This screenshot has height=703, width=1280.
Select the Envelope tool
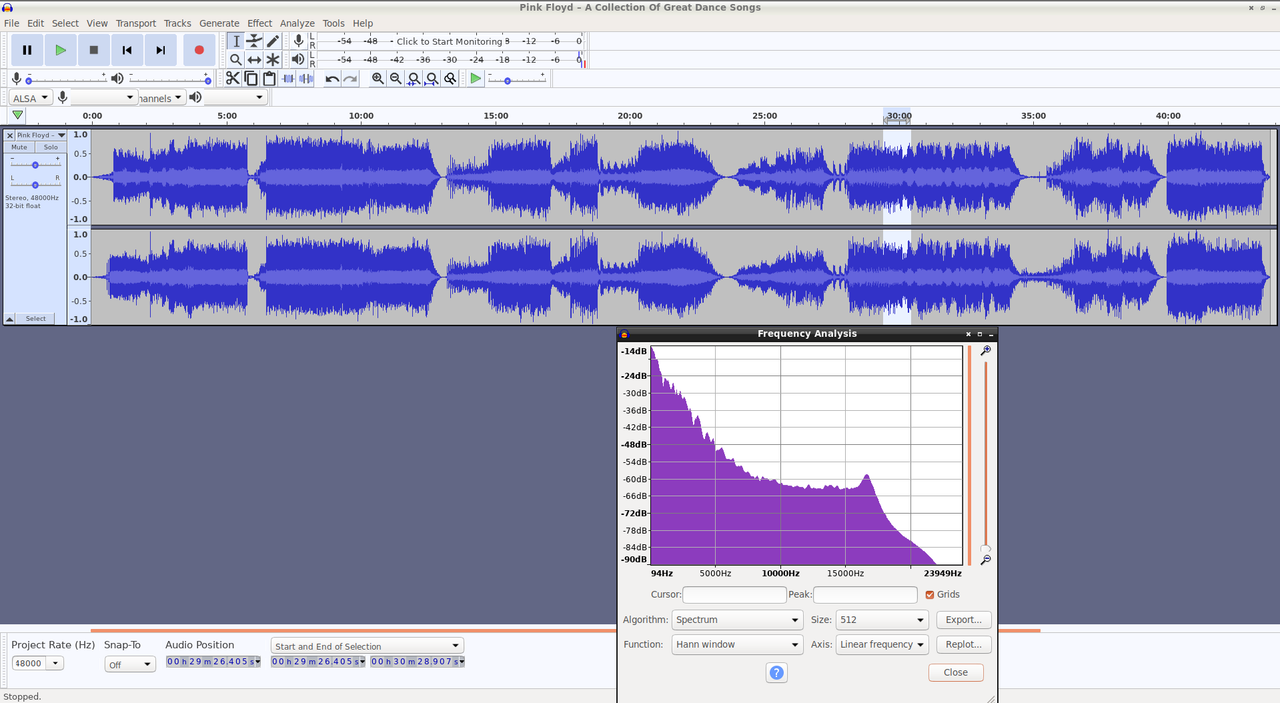(x=254, y=41)
